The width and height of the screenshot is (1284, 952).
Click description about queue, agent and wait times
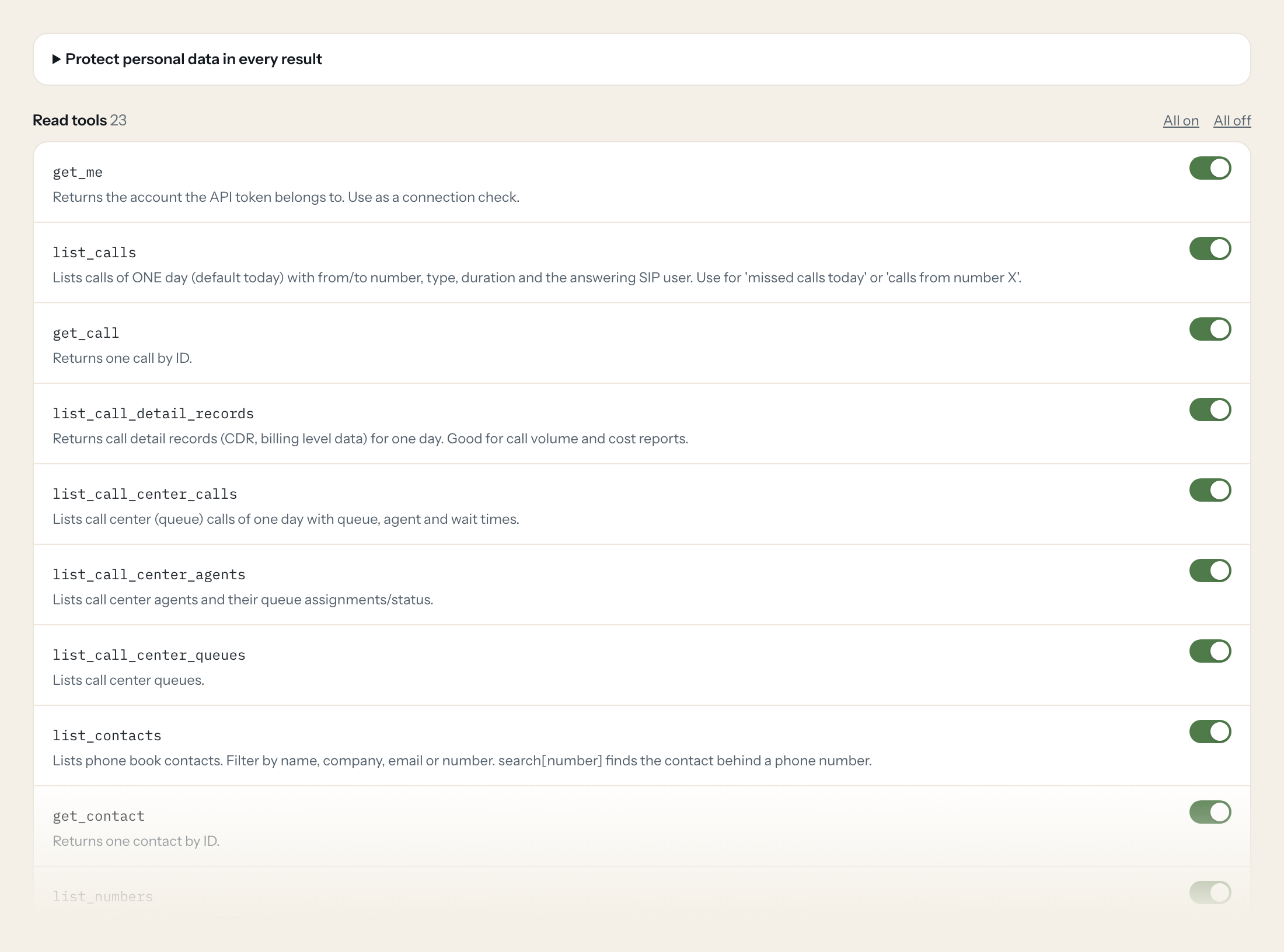click(286, 519)
